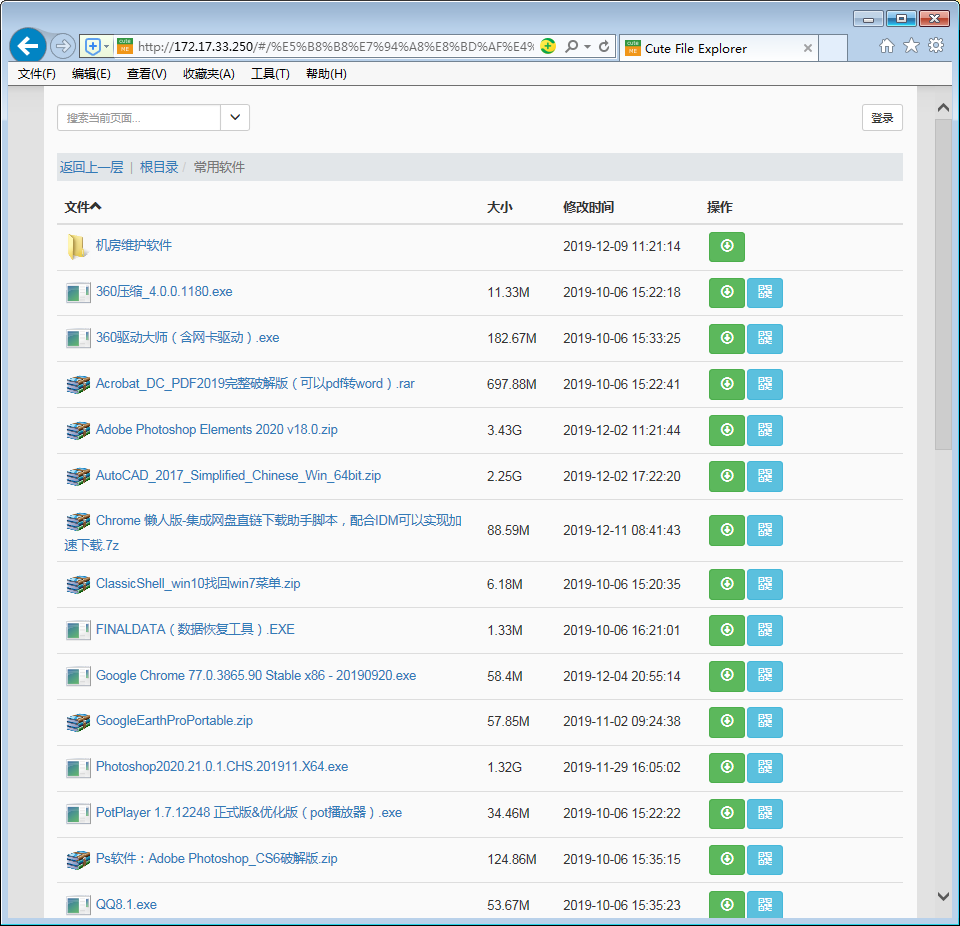960x926 pixels.
Task: Download Ps软件 Photoshop_CS6 zip file
Action: click(726, 859)
